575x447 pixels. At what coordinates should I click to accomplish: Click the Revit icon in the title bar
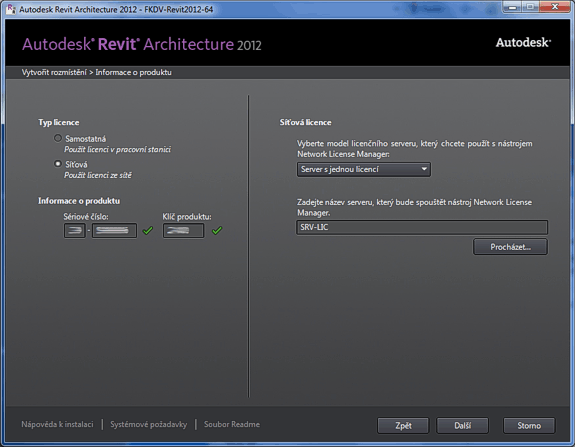[x=11, y=9]
